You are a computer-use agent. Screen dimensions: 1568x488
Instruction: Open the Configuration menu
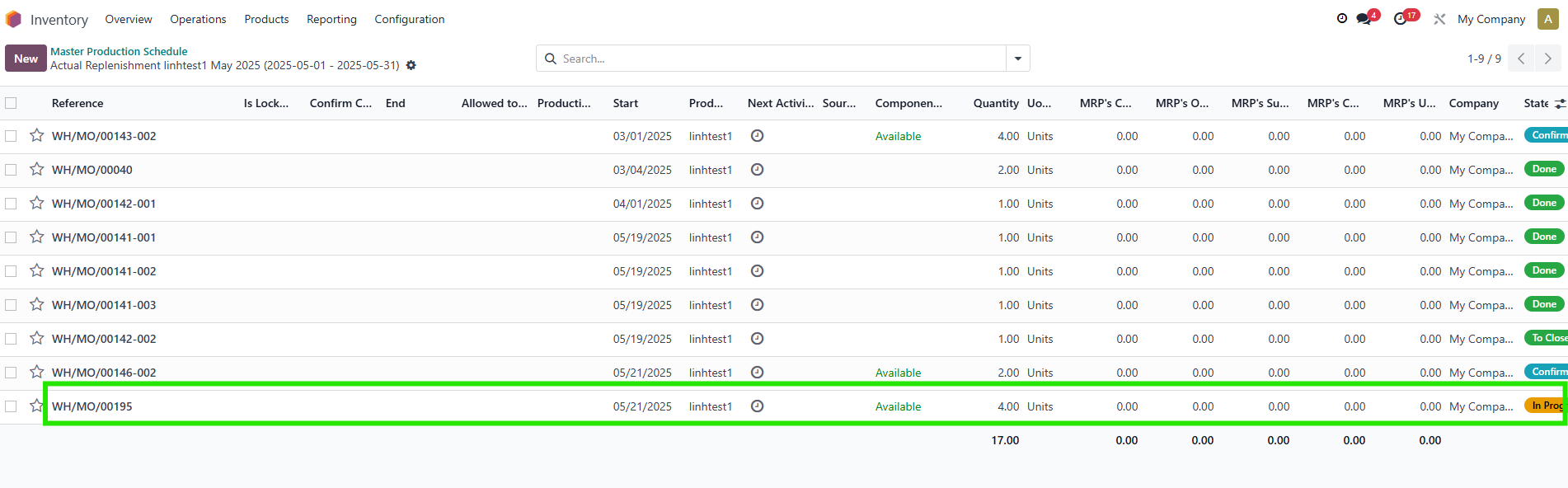(409, 19)
